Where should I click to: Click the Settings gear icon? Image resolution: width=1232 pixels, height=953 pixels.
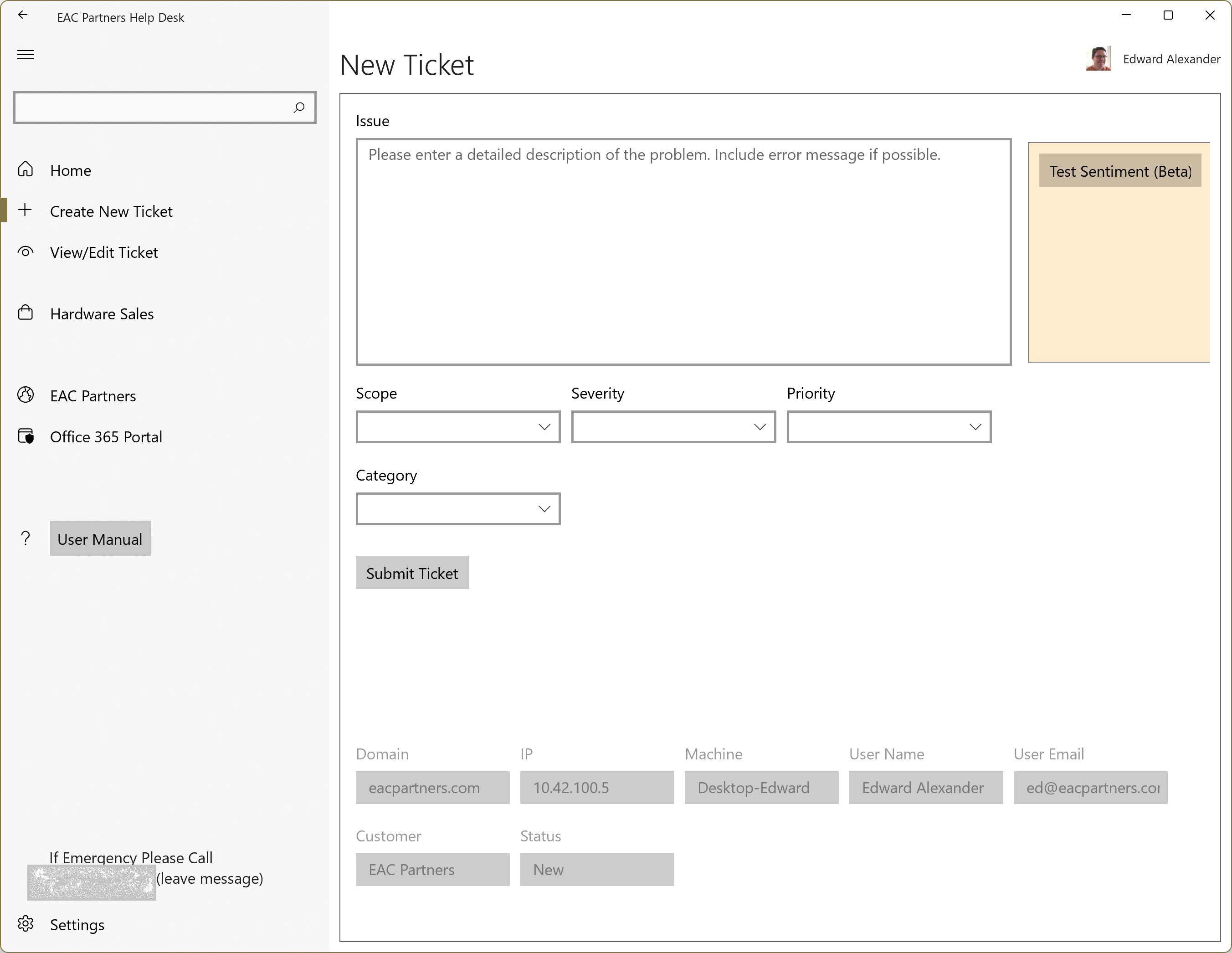tap(26, 924)
